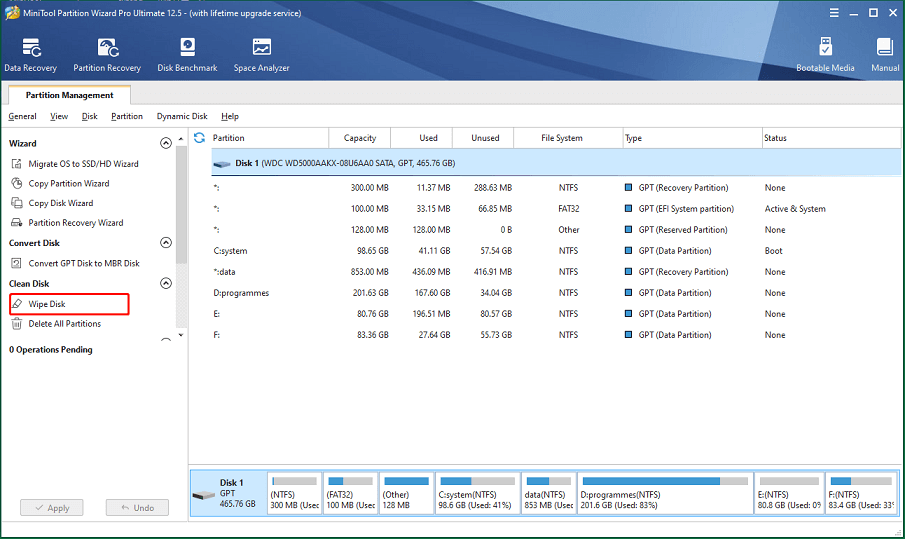905x539 pixels.
Task: Click the Partition Recovery Wizard icon
Action: [x=17, y=223]
